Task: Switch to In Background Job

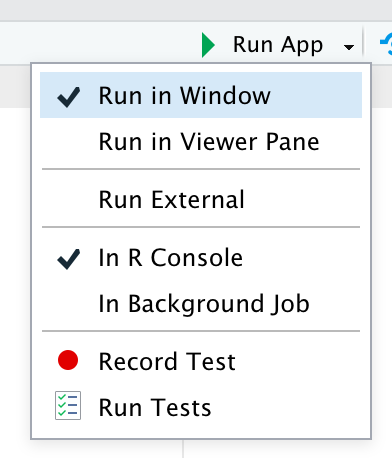Action: pos(201,304)
